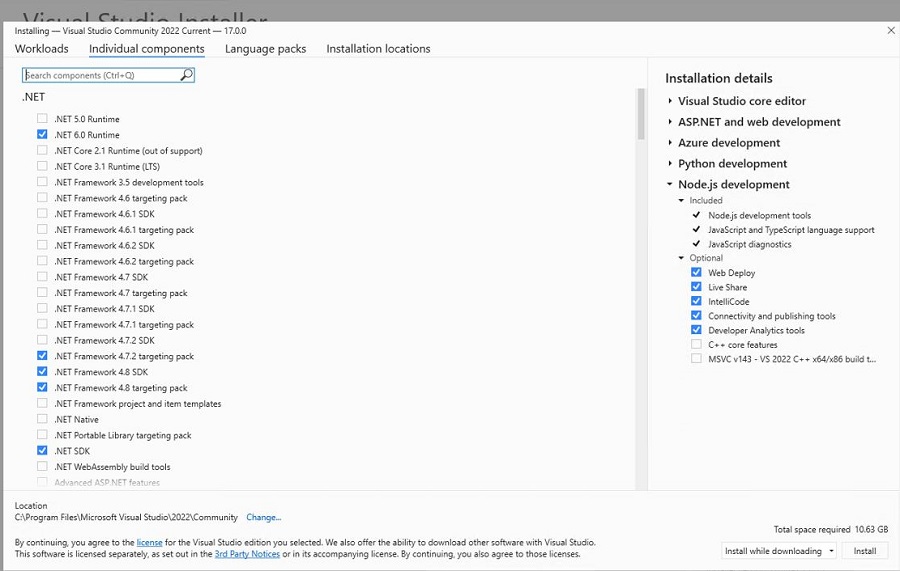This screenshot has height=571, width=900.
Task: Click the installation path text
Action: pyautogui.click(x=126, y=517)
